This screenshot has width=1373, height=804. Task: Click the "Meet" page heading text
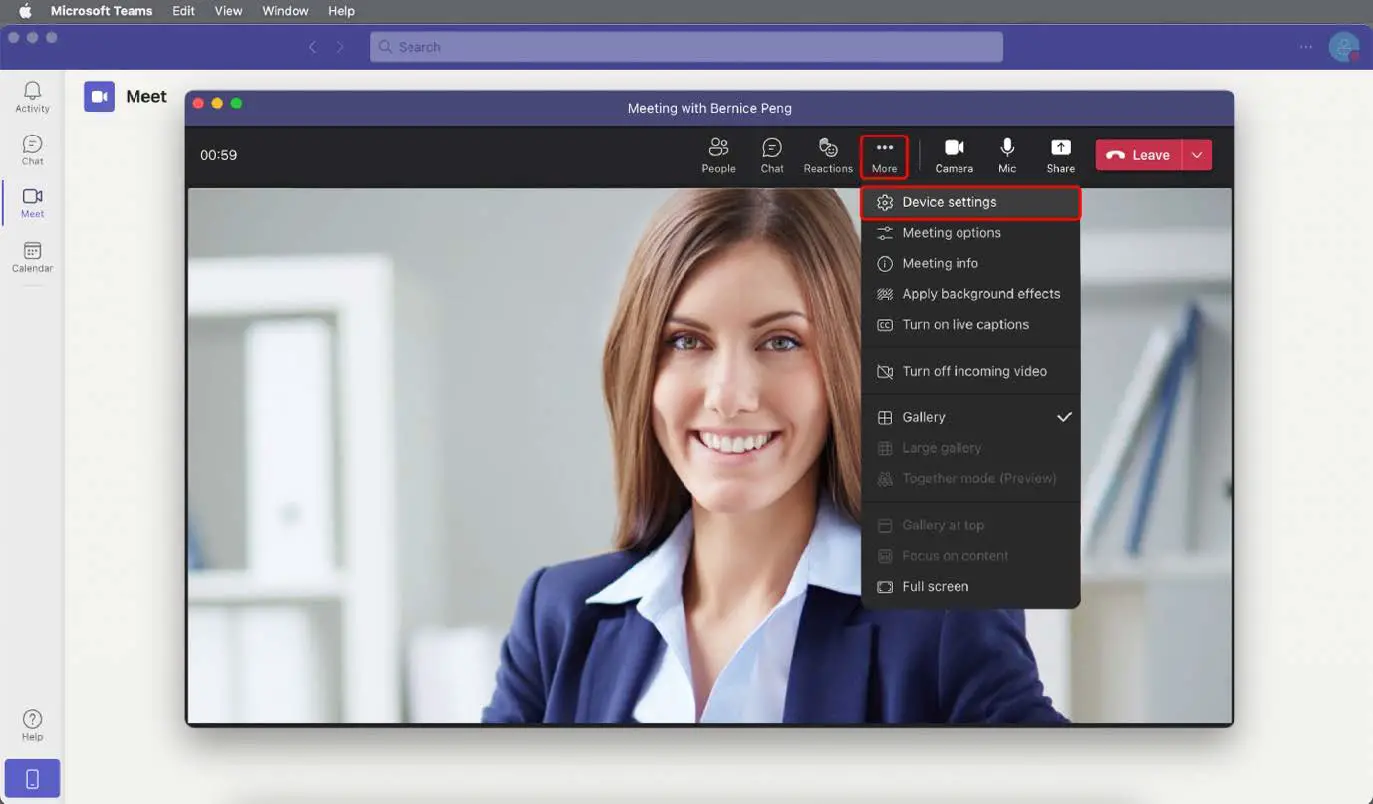pyautogui.click(x=146, y=97)
